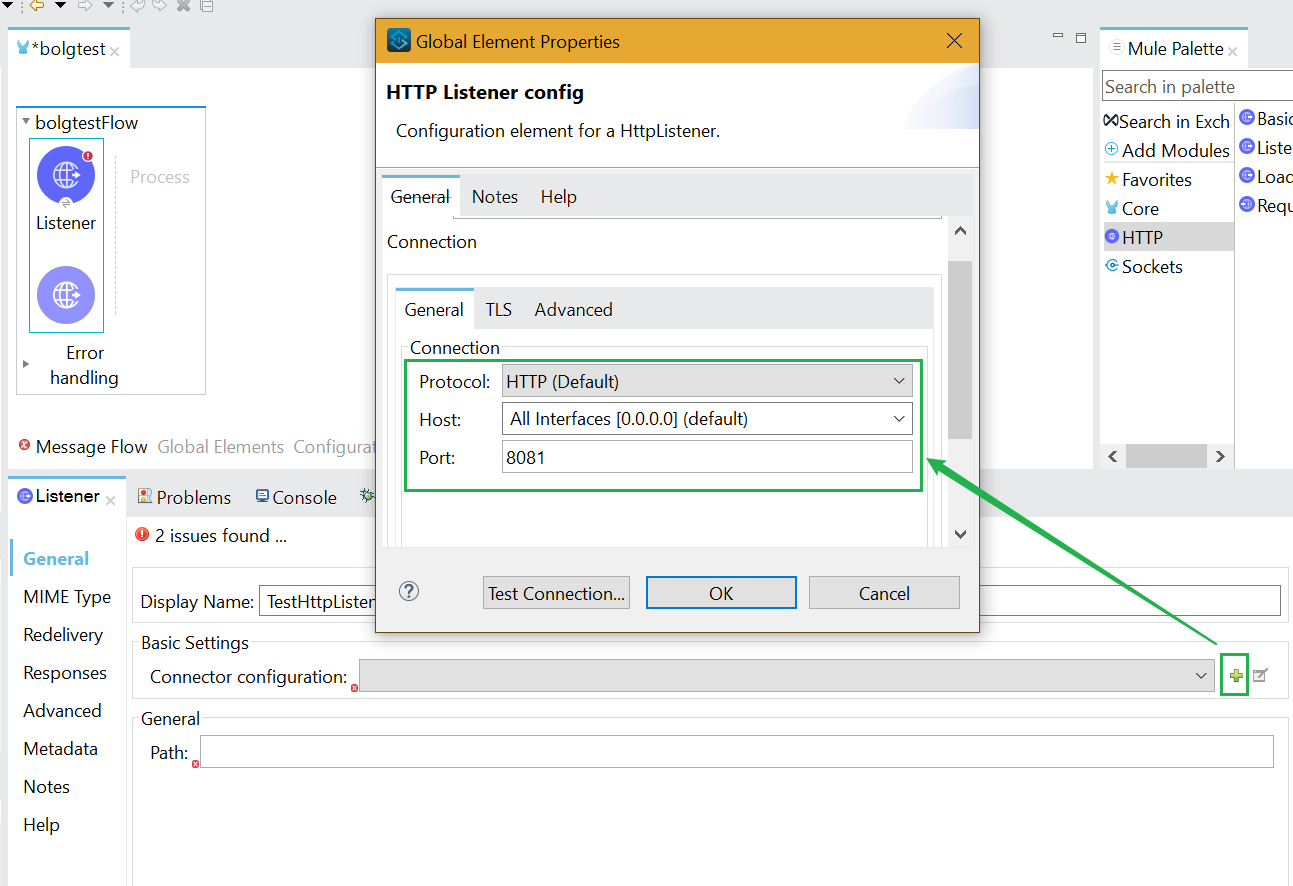Click the red error badge on the Listener component
1293x886 pixels.
(88, 156)
